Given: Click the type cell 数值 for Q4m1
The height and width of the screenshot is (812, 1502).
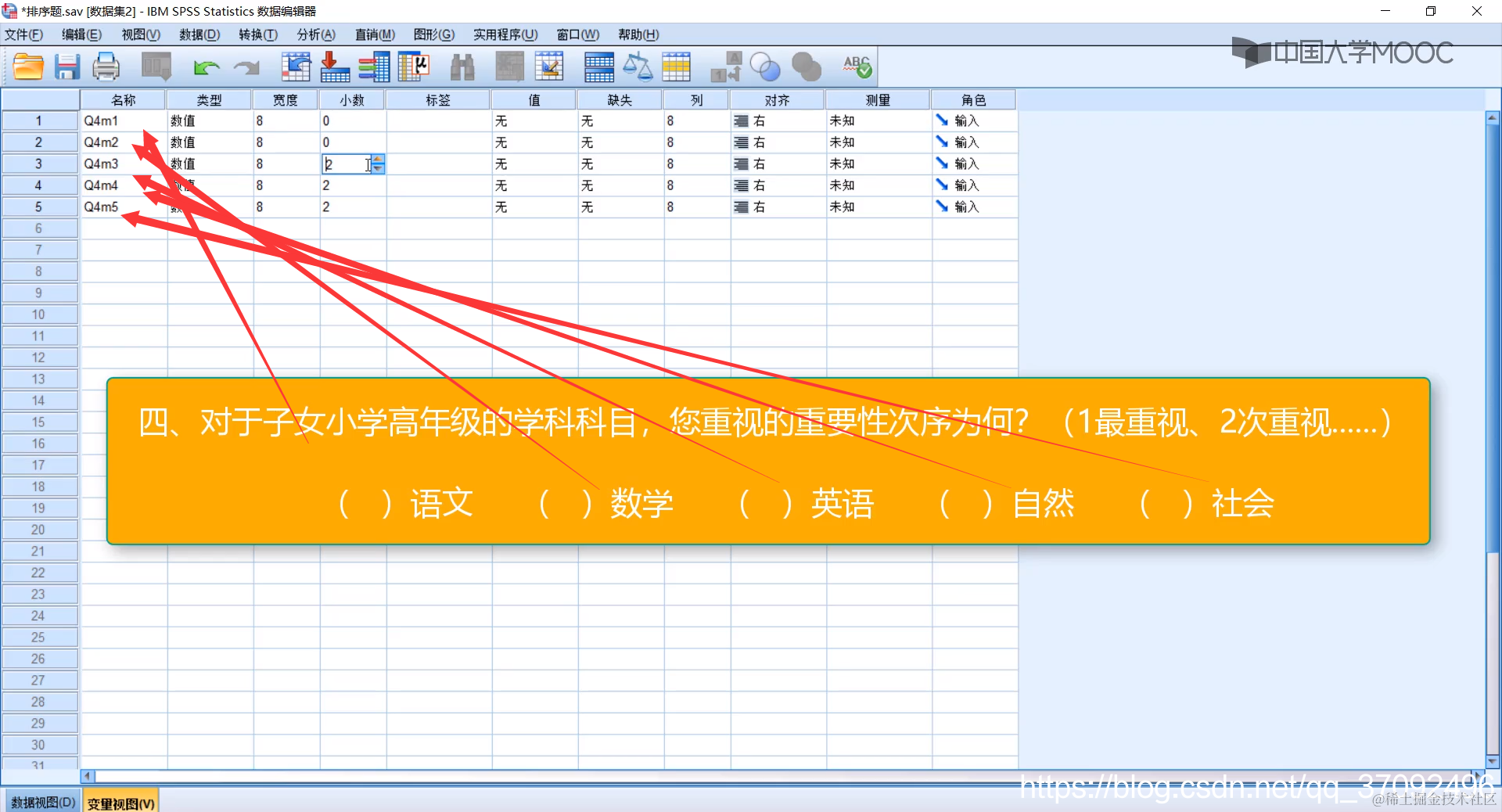Looking at the screenshot, I should [x=210, y=121].
